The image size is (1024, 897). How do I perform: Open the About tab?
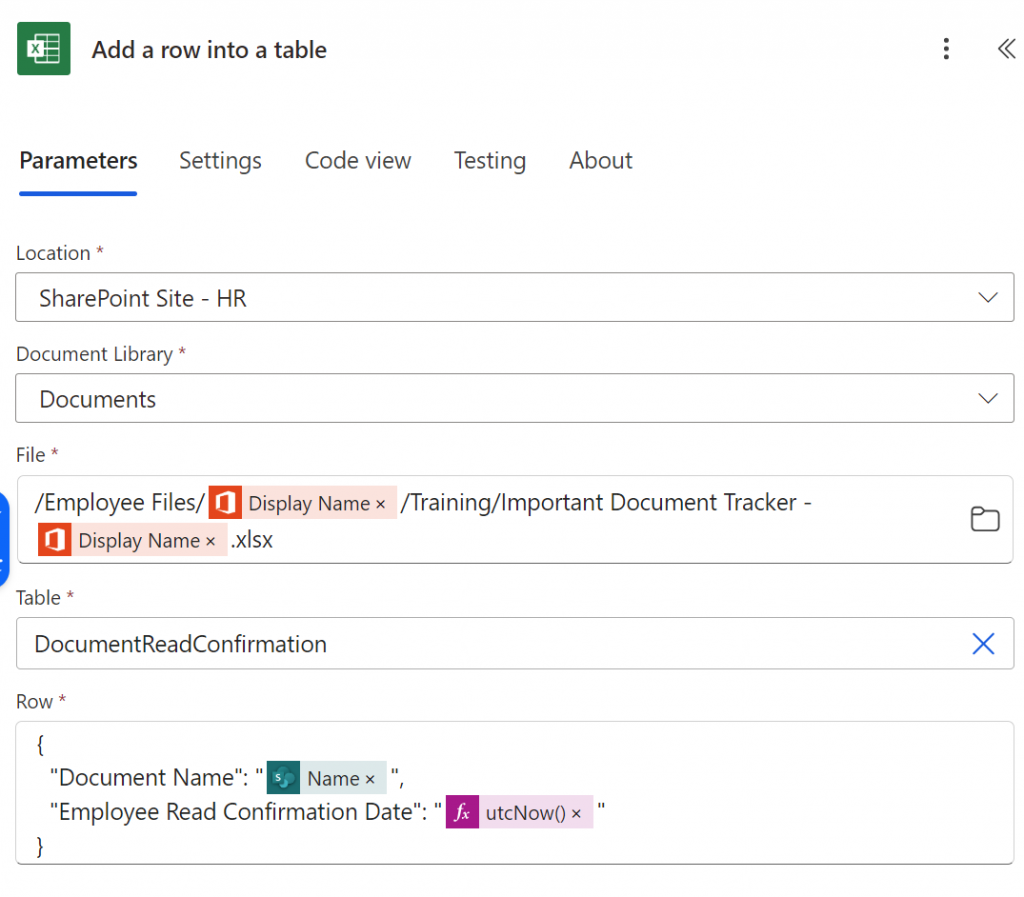click(x=600, y=161)
